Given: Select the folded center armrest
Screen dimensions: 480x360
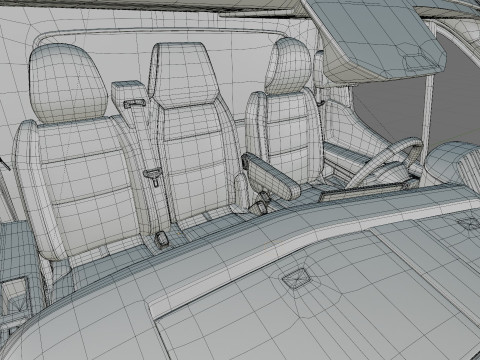Looking at the screenshot, I should [x=271, y=176].
